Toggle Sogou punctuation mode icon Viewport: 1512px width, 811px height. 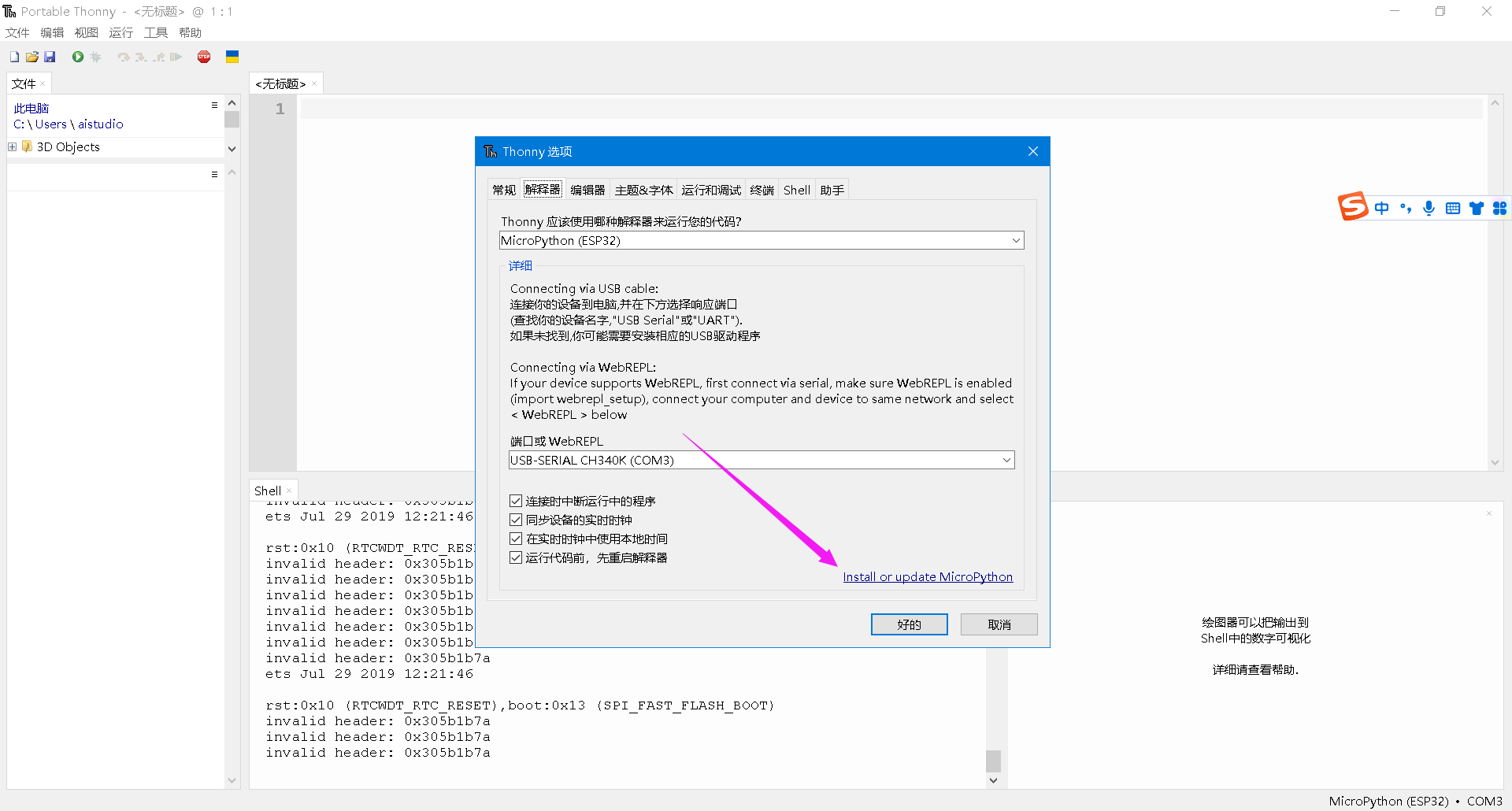(1406, 208)
